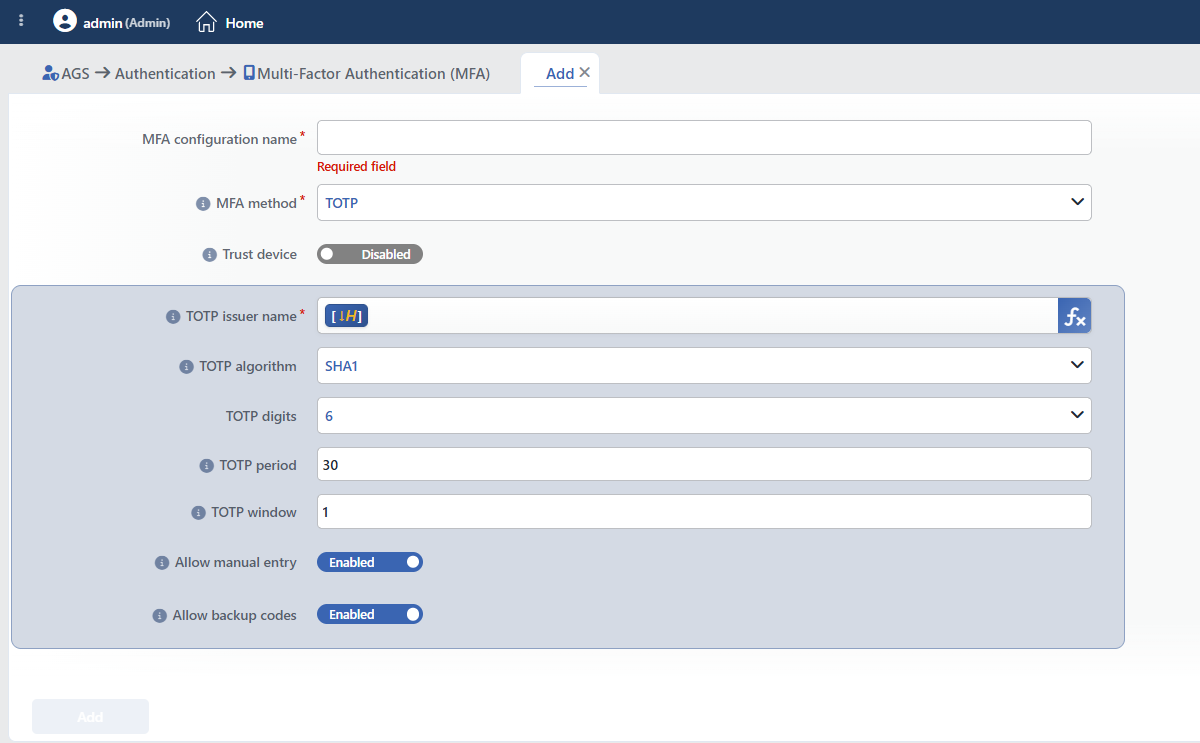
Task: Click the "TOTP digits" label
Action: click(261, 416)
